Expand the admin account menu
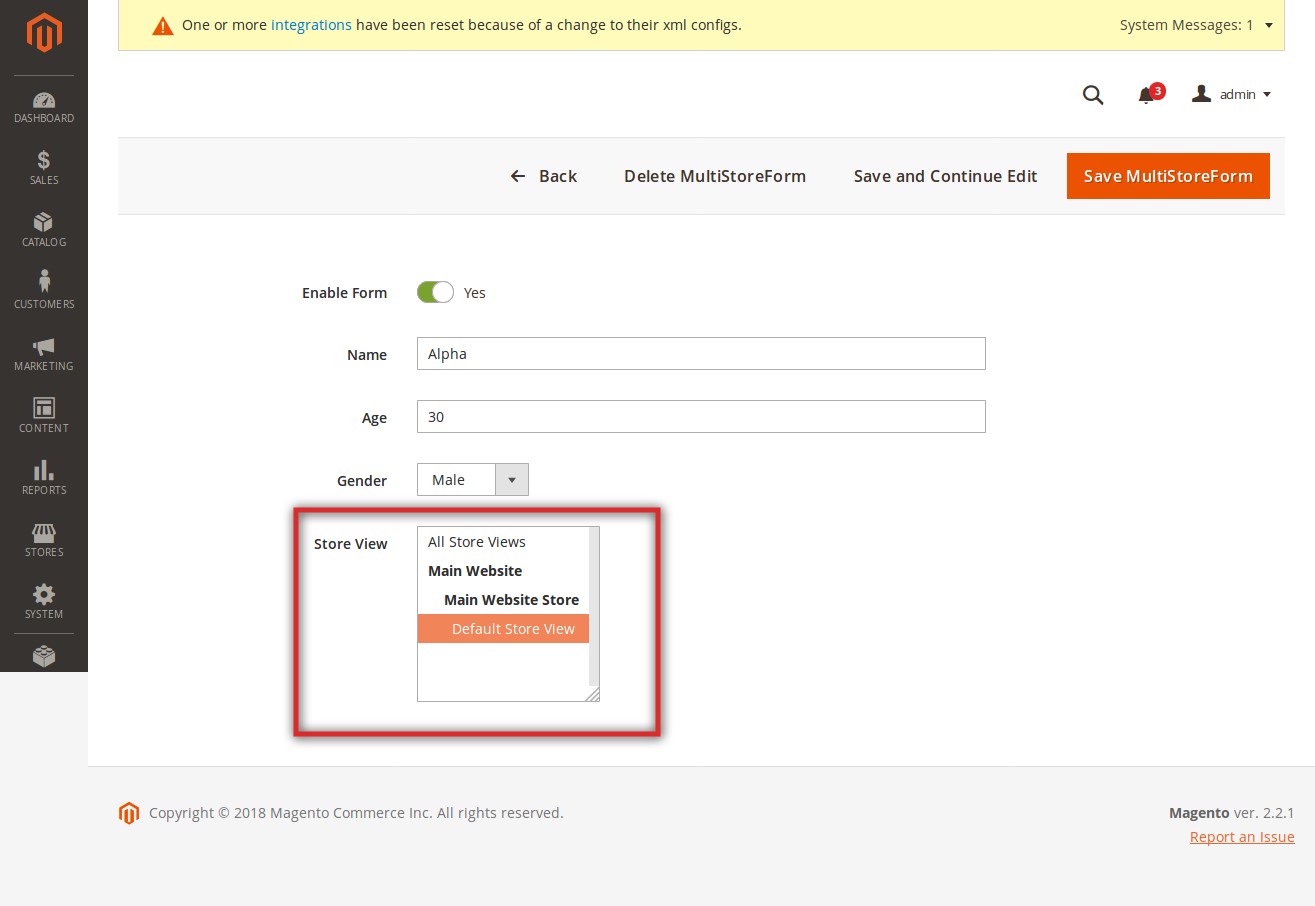The width and height of the screenshot is (1315, 906). pyautogui.click(x=1232, y=94)
